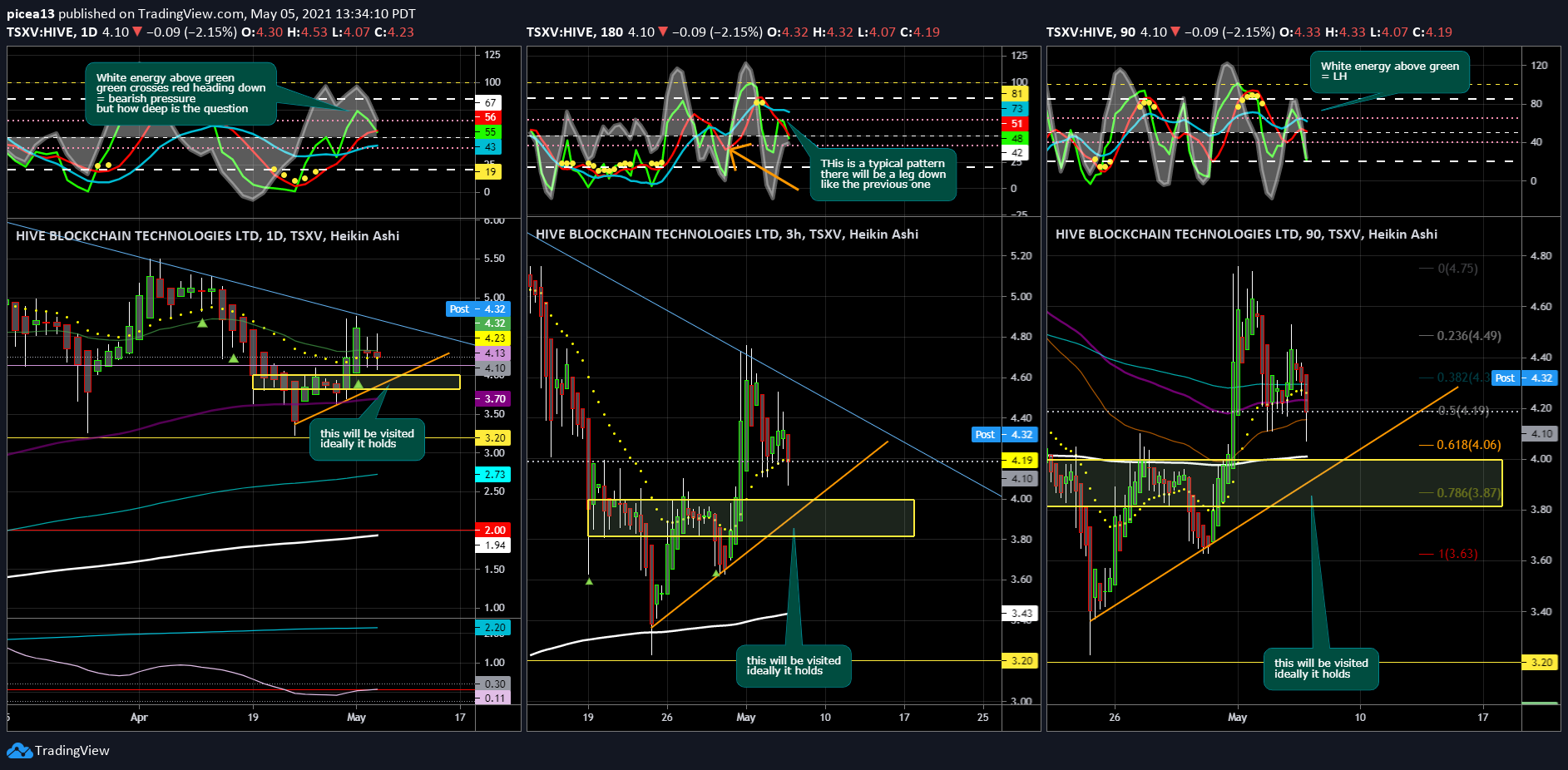The height and width of the screenshot is (770, 1568).
Task: Click the red 2.00 price label
Action: tap(492, 531)
